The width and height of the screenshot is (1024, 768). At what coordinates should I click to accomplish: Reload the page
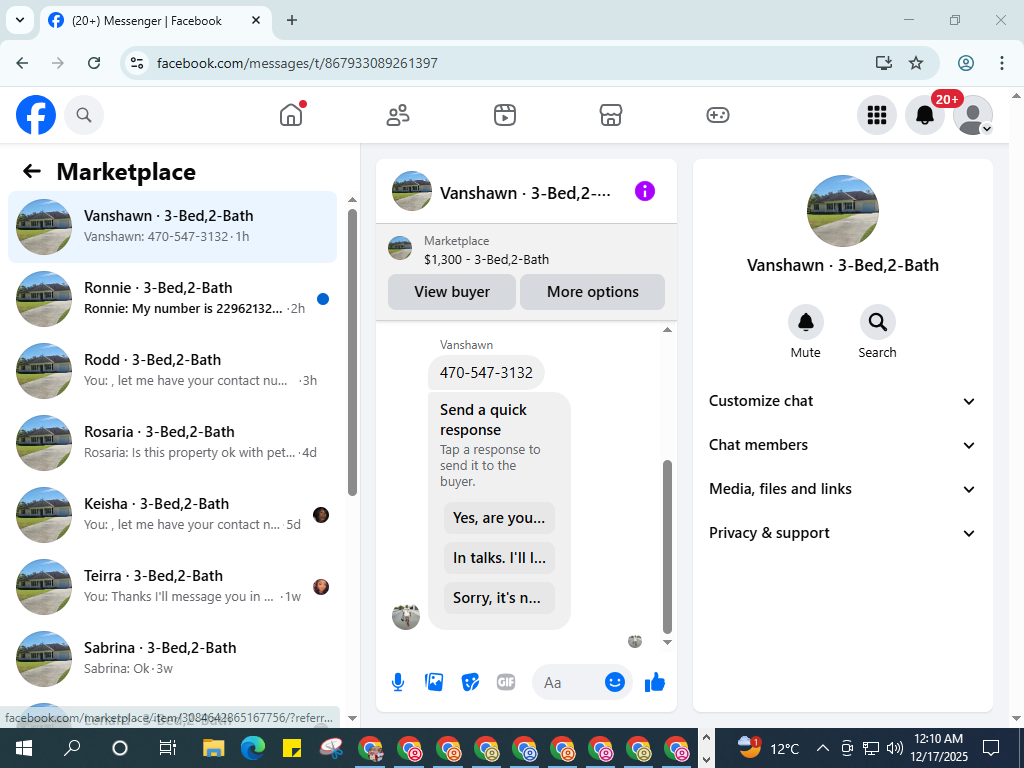(x=94, y=63)
